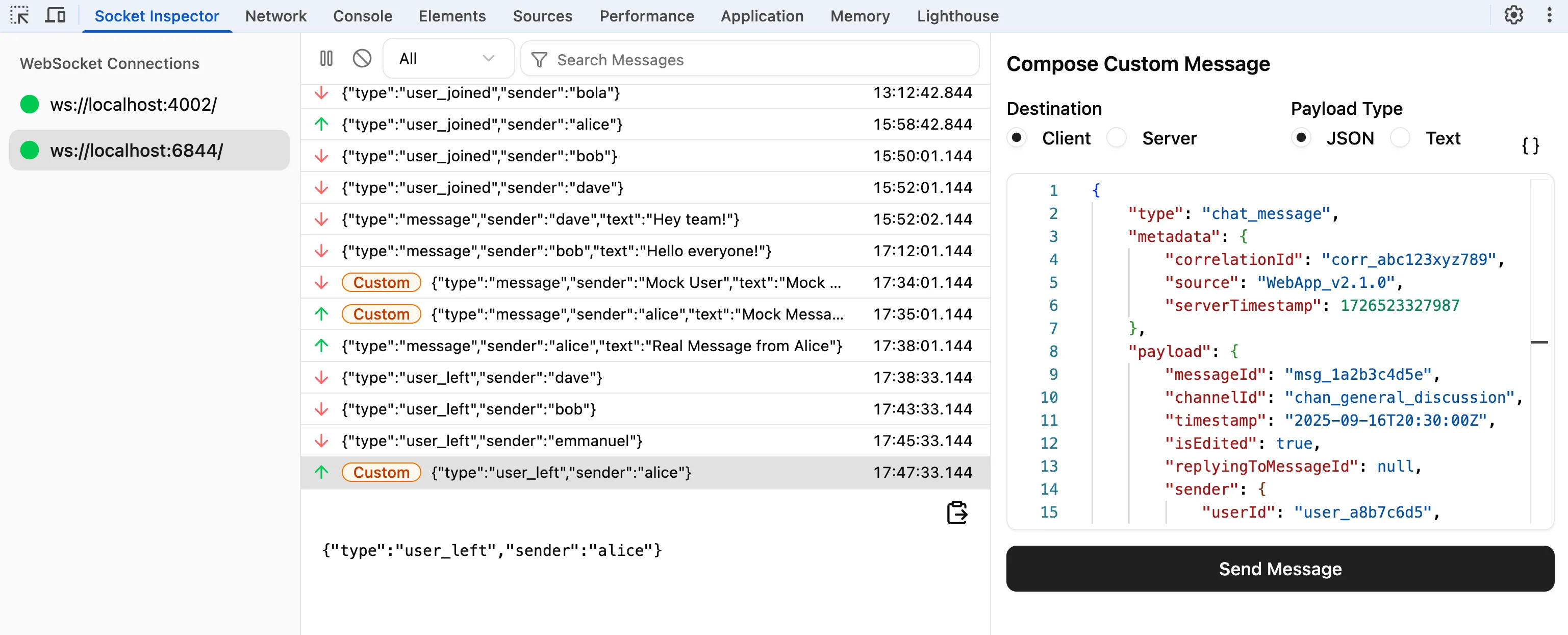Collapse the Compose editor scrollbar thumb
The height and width of the screenshot is (635, 1568).
click(x=1540, y=342)
